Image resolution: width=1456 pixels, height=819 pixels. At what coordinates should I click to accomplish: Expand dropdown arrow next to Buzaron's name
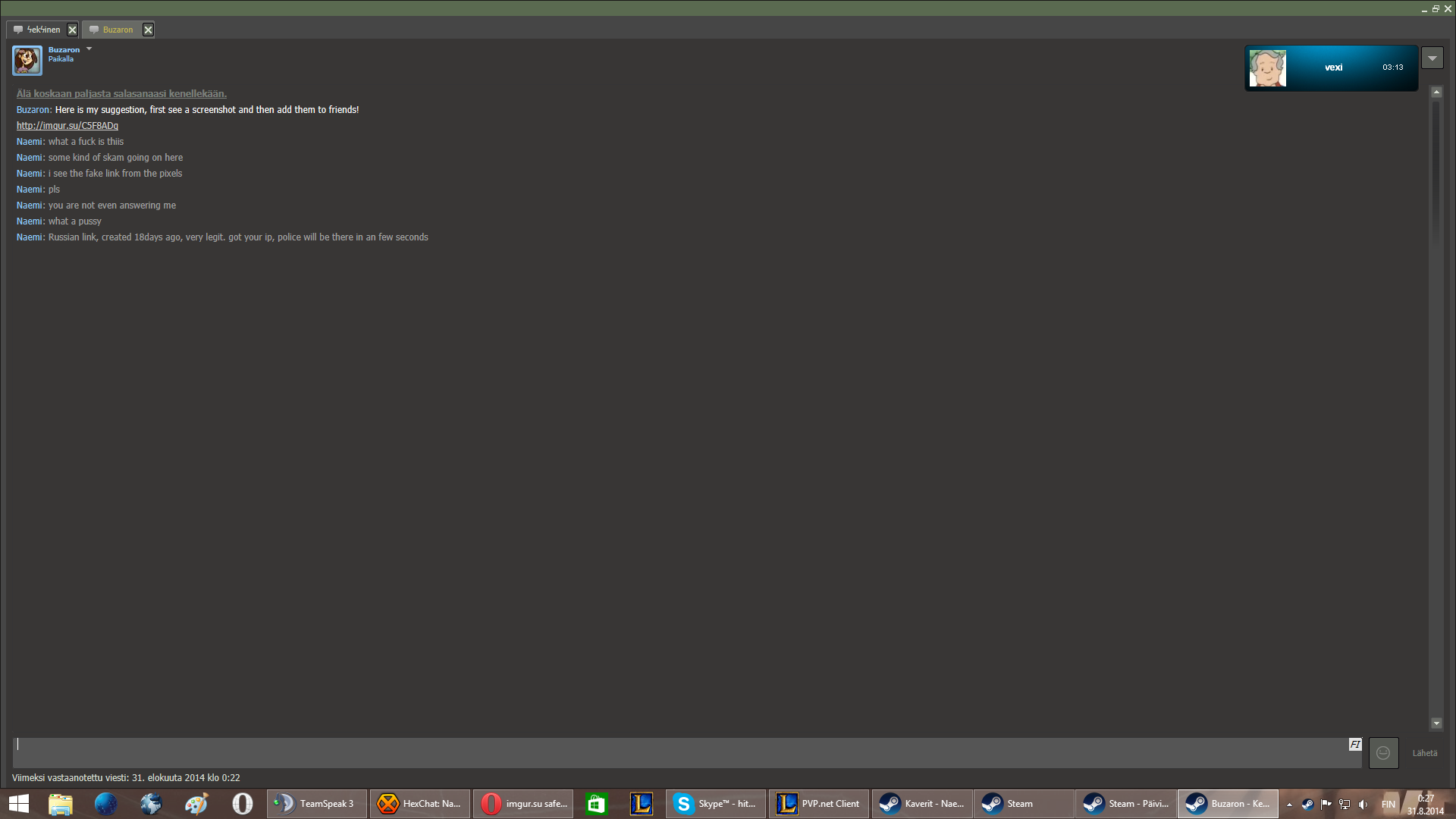pyautogui.click(x=89, y=49)
